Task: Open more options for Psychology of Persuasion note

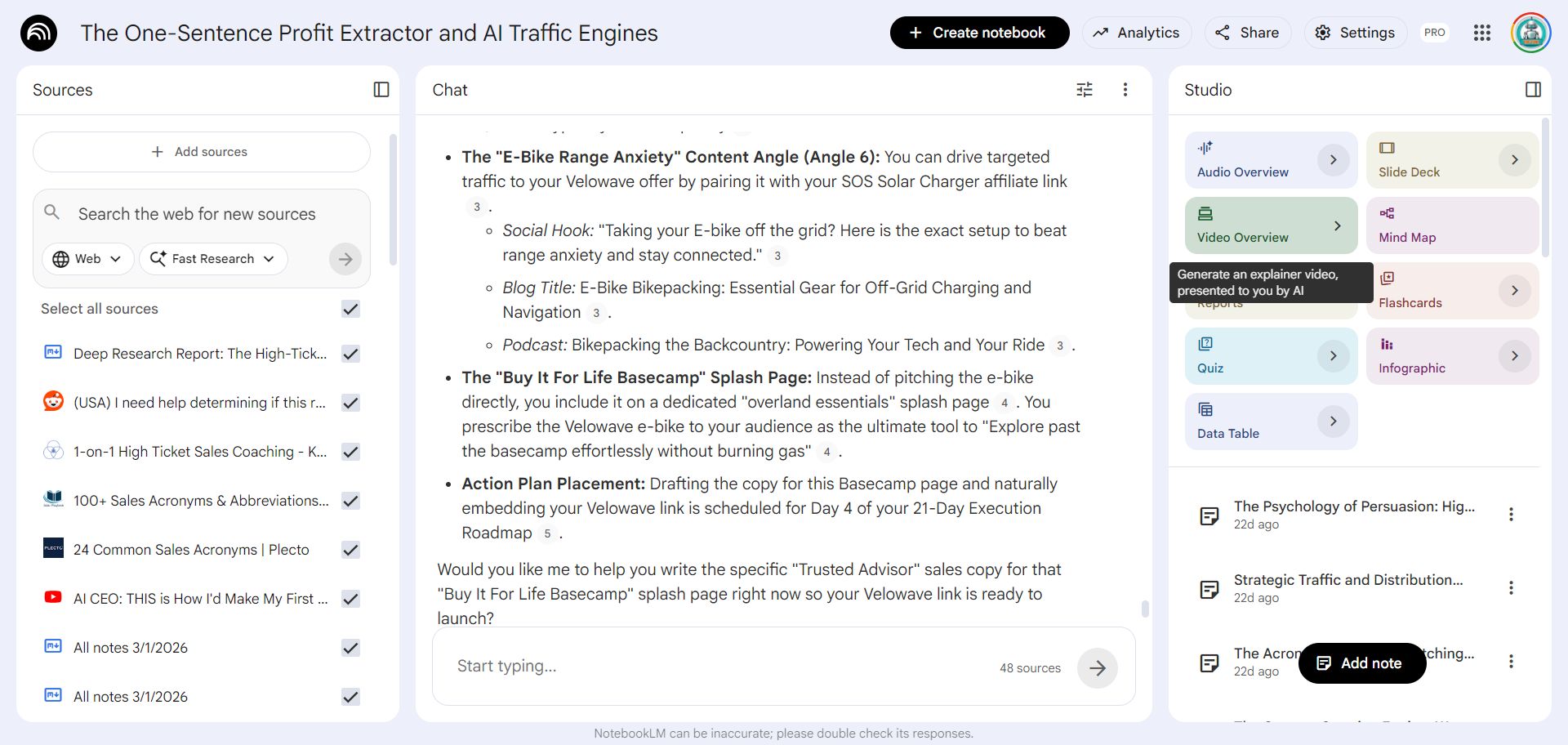Action: 1511,515
